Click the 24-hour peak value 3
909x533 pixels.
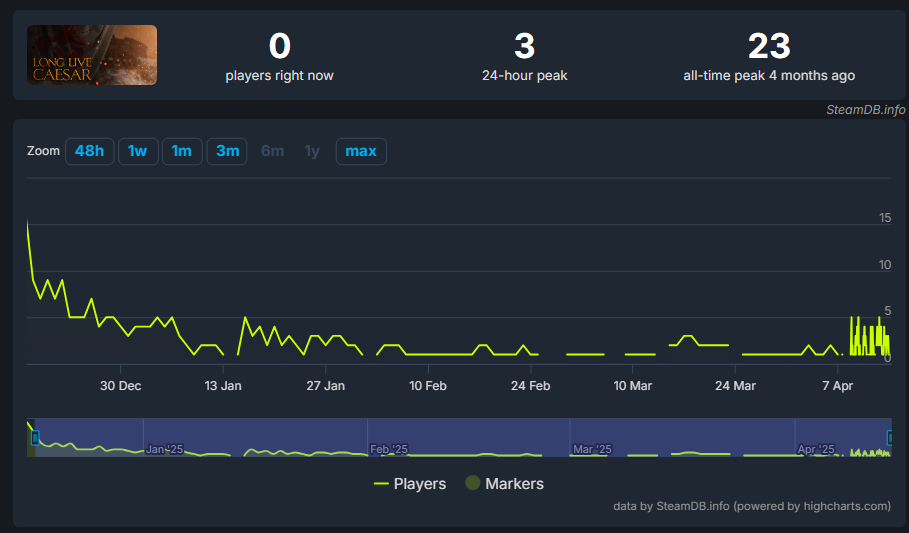click(525, 46)
